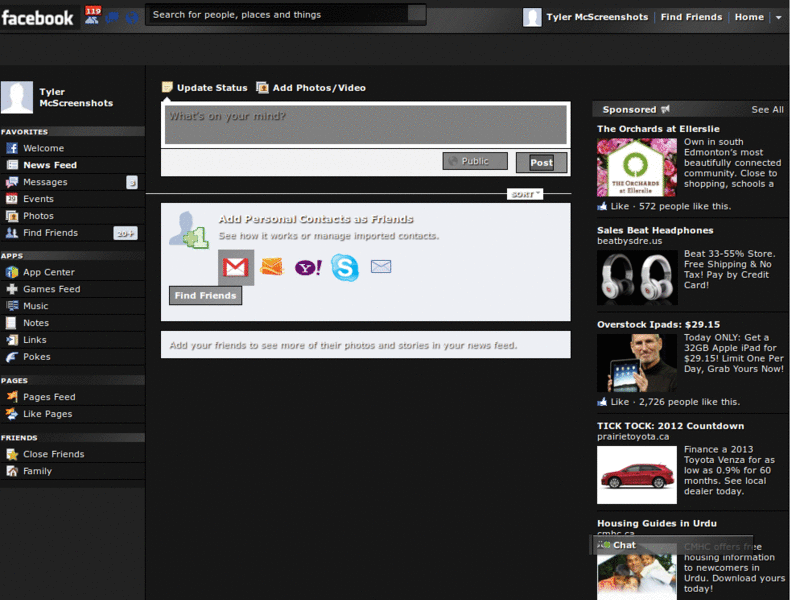
Task: Click the Tyler McScreenshots name in sidebar
Action: pos(76,97)
